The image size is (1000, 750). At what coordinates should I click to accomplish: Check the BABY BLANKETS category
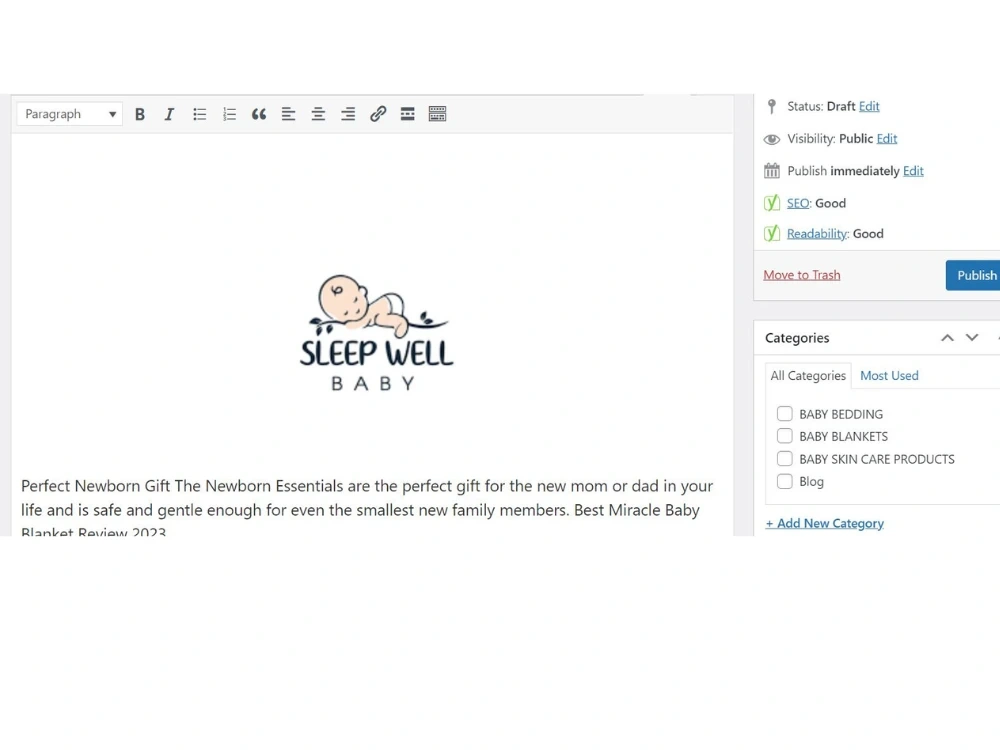tap(784, 436)
